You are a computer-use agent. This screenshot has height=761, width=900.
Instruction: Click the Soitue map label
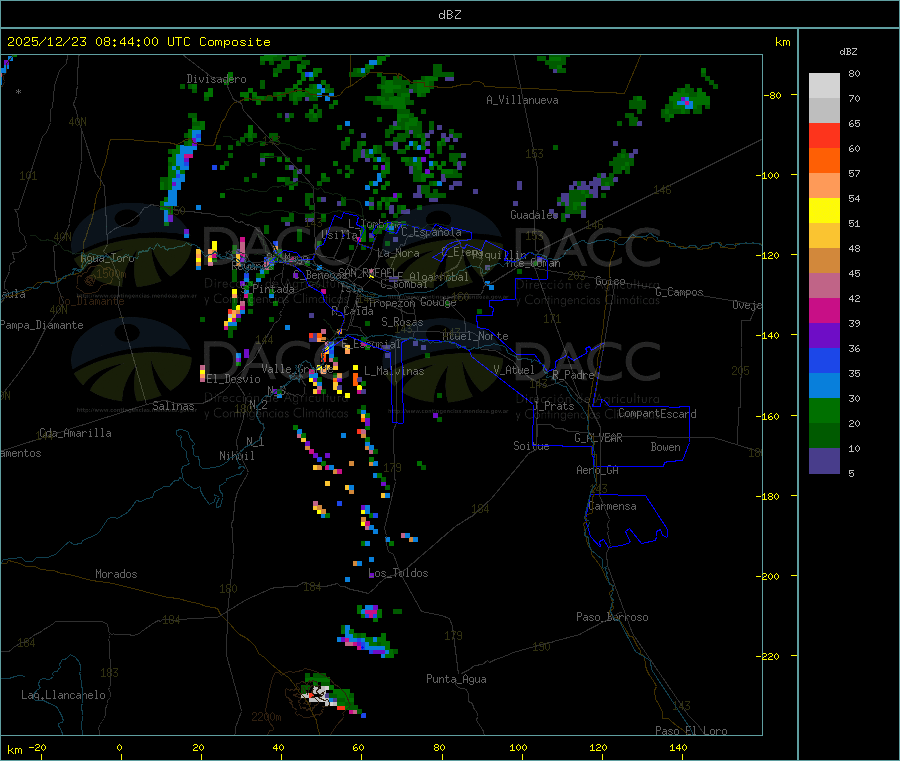click(x=531, y=446)
